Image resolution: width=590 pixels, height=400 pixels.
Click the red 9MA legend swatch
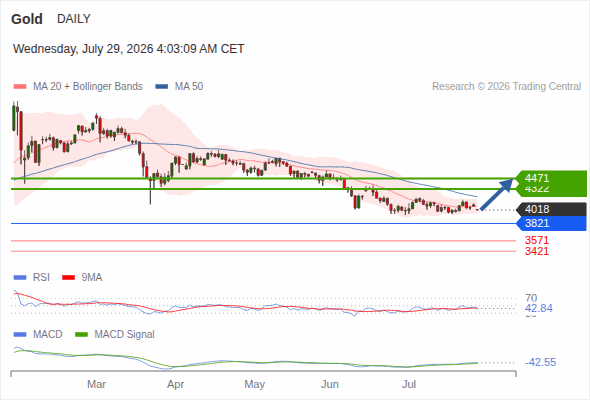(68, 278)
